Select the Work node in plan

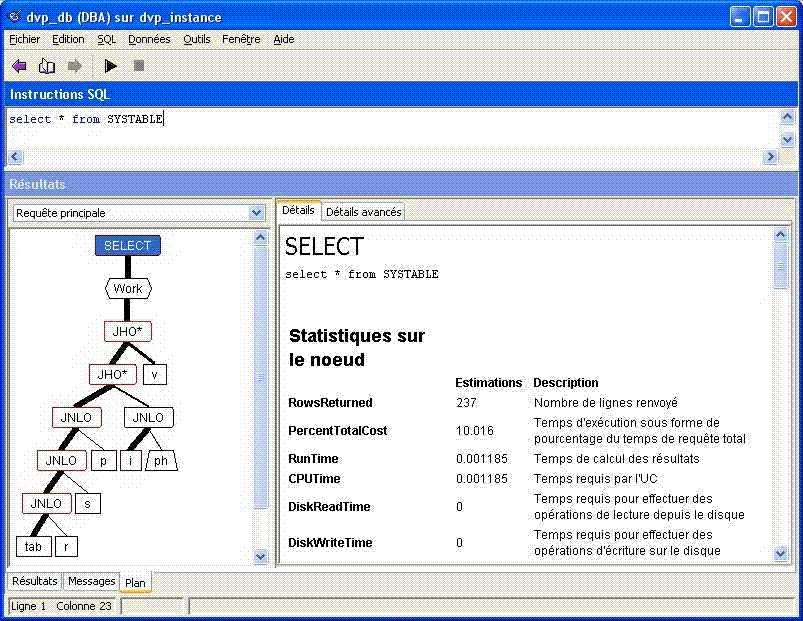click(x=128, y=288)
